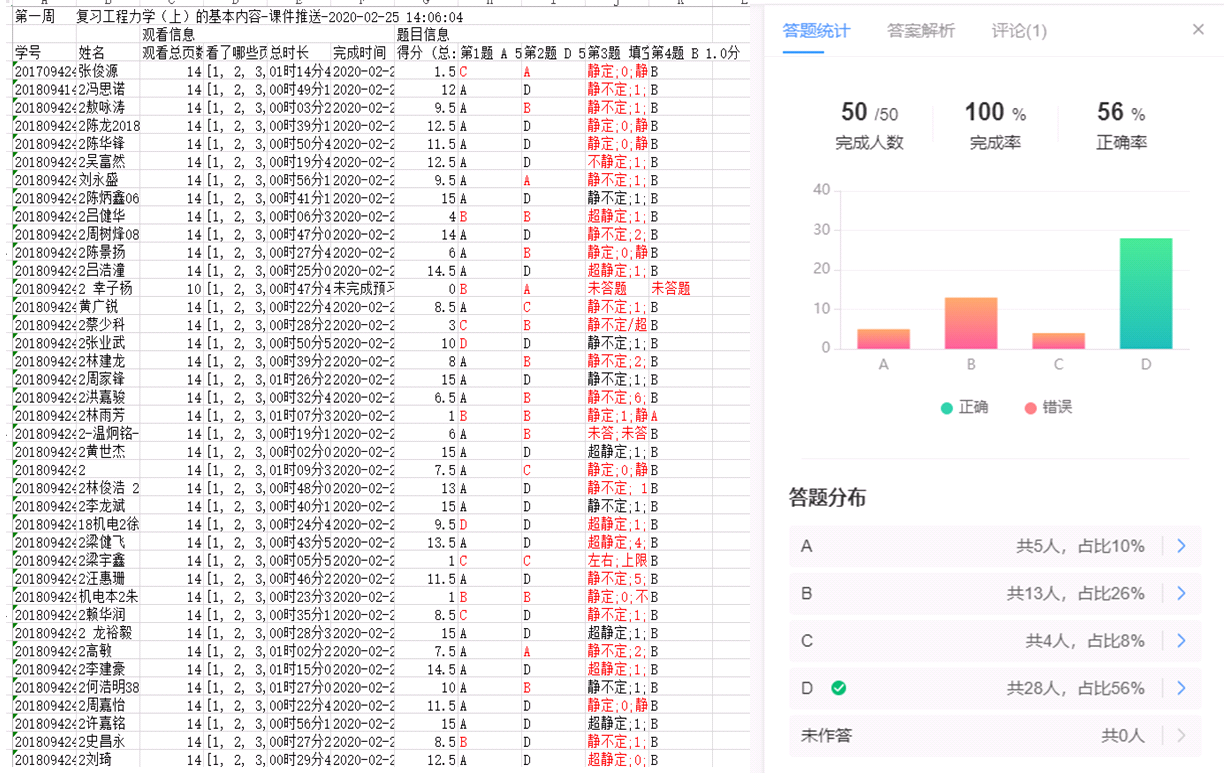This screenshot has width=1231, height=773.
Task: Expand option A row chevron arrow
Action: (1181, 546)
